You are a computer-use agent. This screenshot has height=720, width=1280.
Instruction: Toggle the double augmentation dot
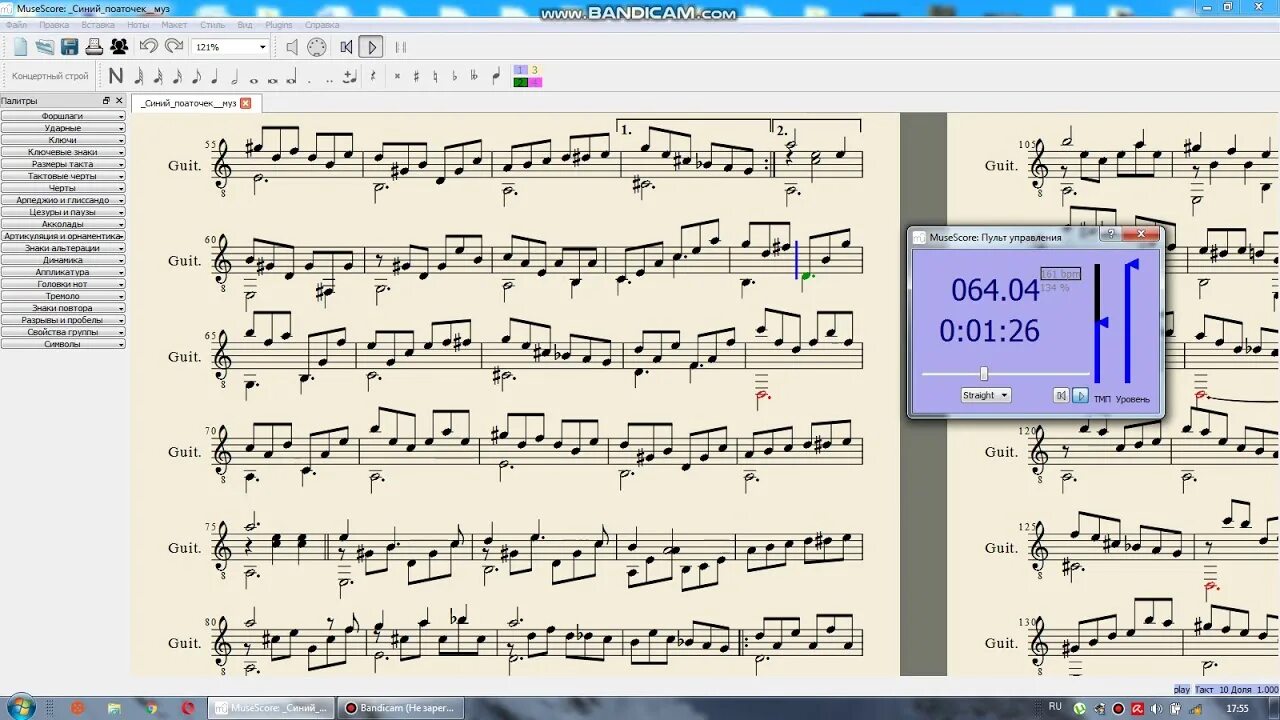(x=329, y=81)
